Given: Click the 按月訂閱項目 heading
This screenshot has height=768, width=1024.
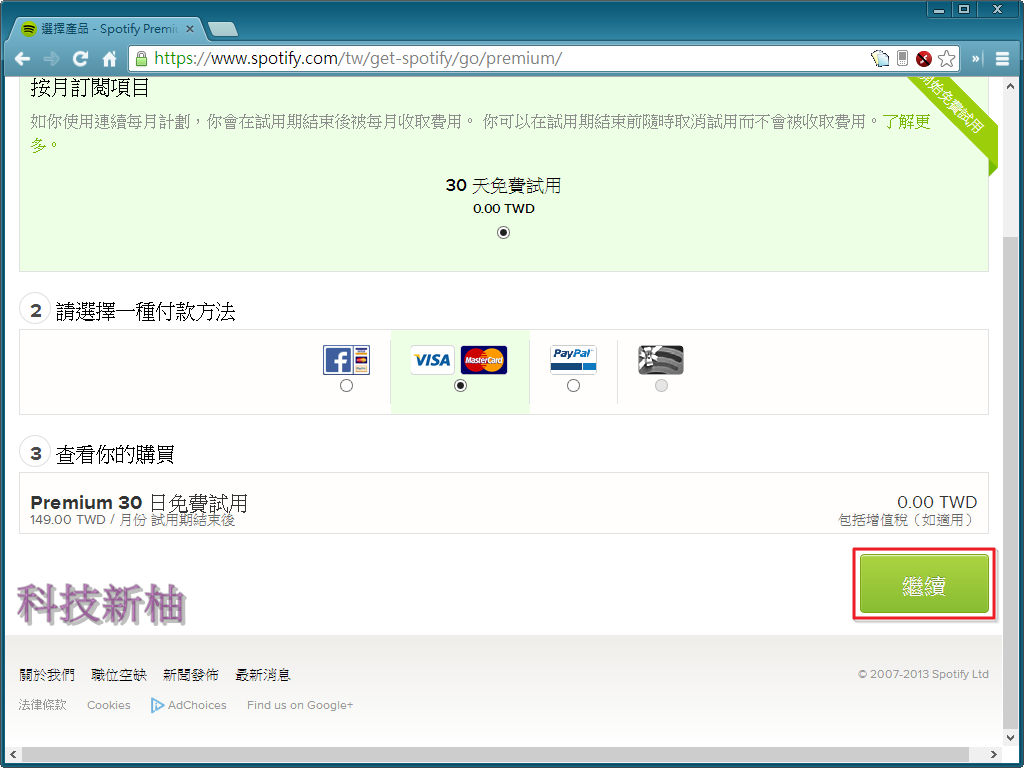Looking at the screenshot, I should [90, 88].
